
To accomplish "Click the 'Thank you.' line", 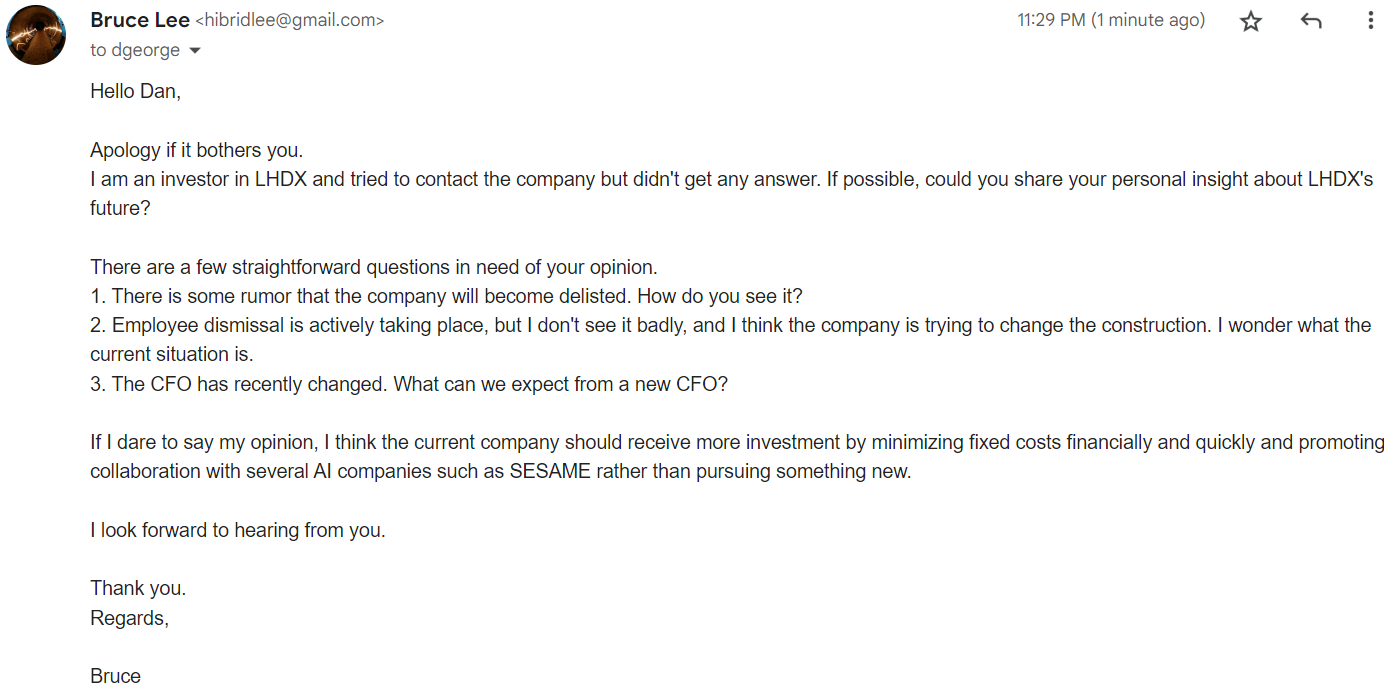I will (x=138, y=588).
